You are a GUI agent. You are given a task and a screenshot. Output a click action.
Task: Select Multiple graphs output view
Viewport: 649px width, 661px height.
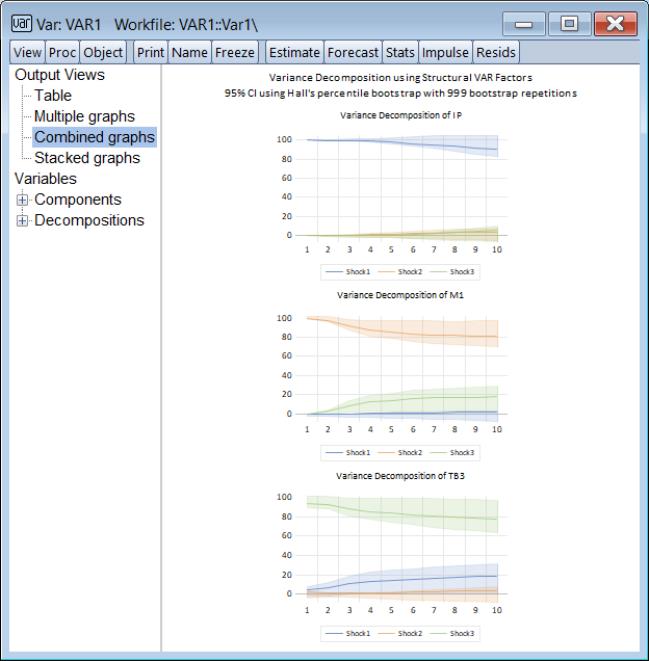point(84,116)
